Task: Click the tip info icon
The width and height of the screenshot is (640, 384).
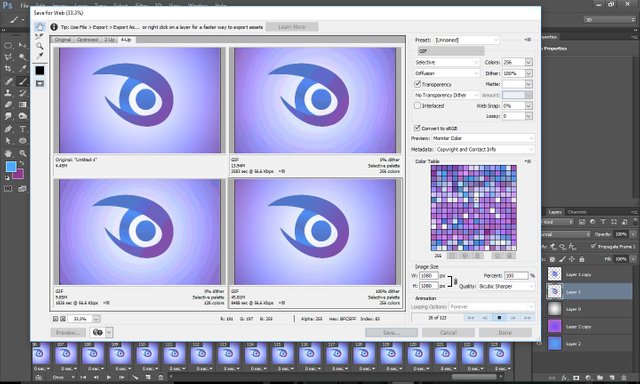Action: [x=54, y=27]
